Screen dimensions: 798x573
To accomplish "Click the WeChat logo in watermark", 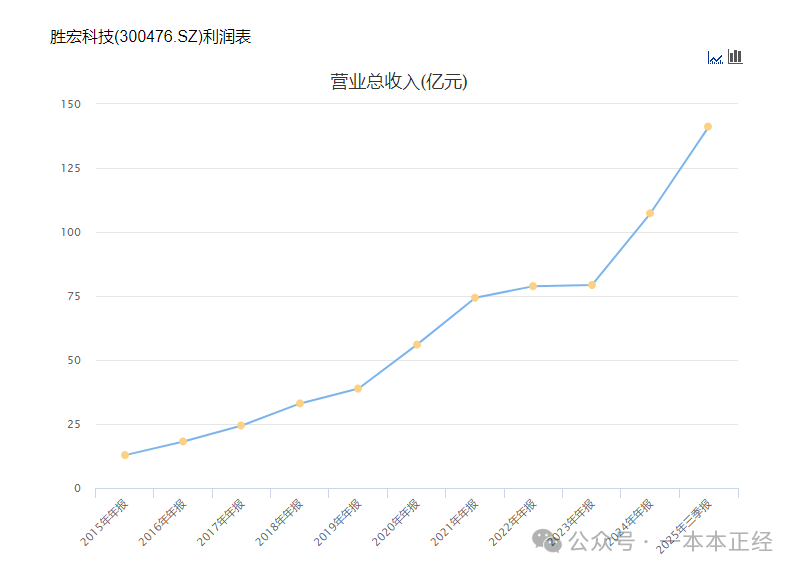I will click(x=547, y=540).
